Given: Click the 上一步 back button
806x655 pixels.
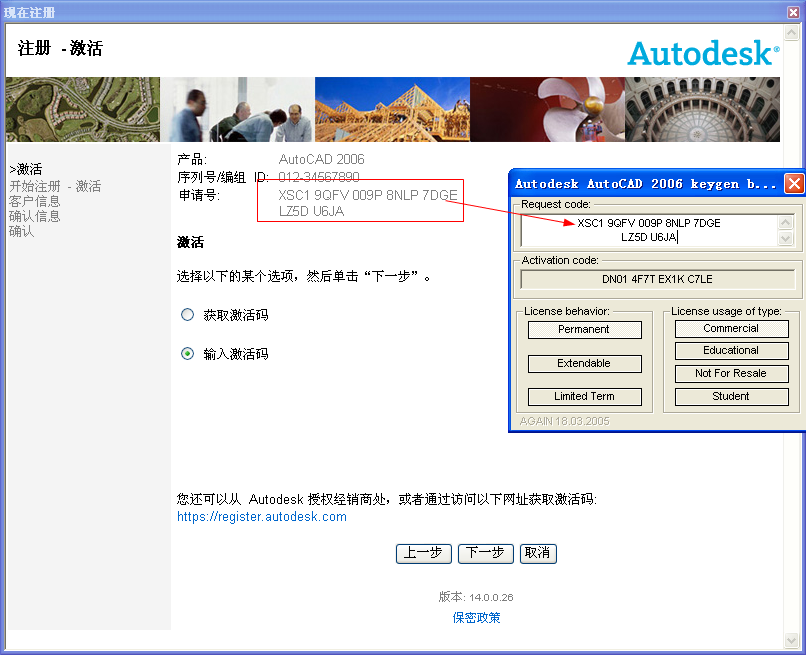Looking at the screenshot, I should tap(424, 553).
